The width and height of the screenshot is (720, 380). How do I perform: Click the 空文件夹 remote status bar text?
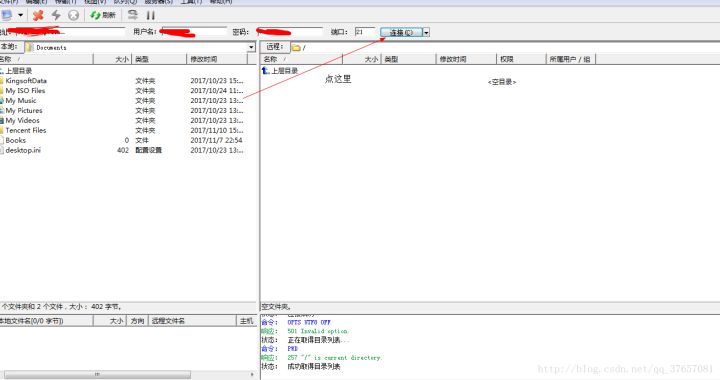pyautogui.click(x=276, y=307)
